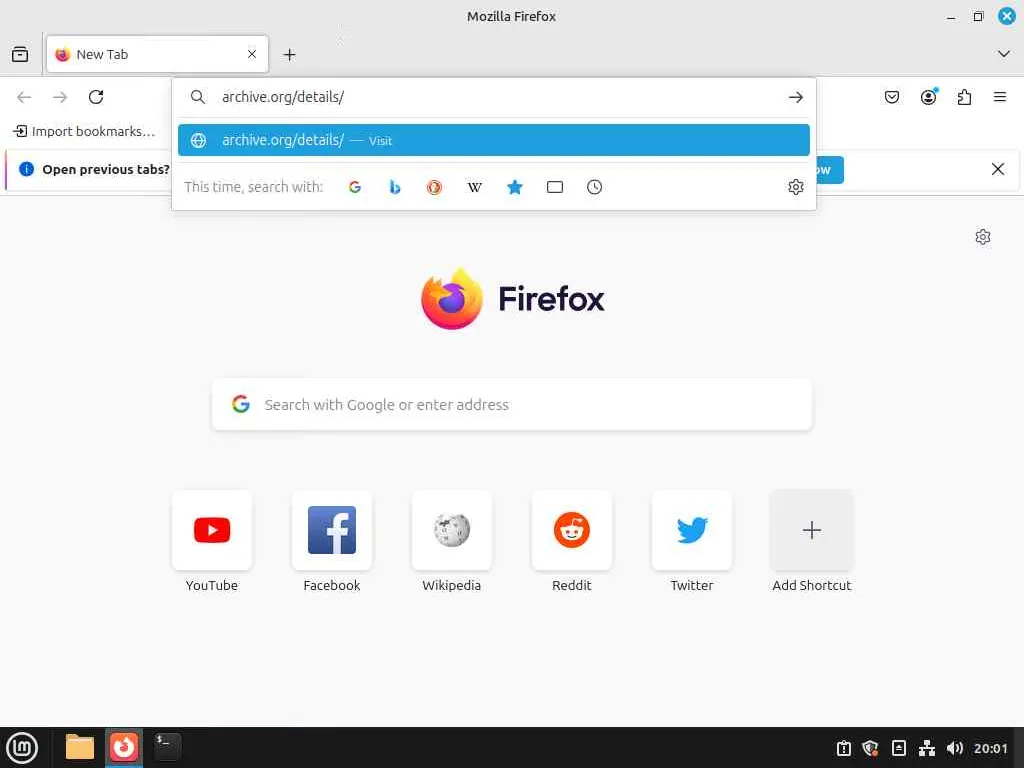Select the New Tab tab
The width and height of the screenshot is (1024, 768).
157,54
